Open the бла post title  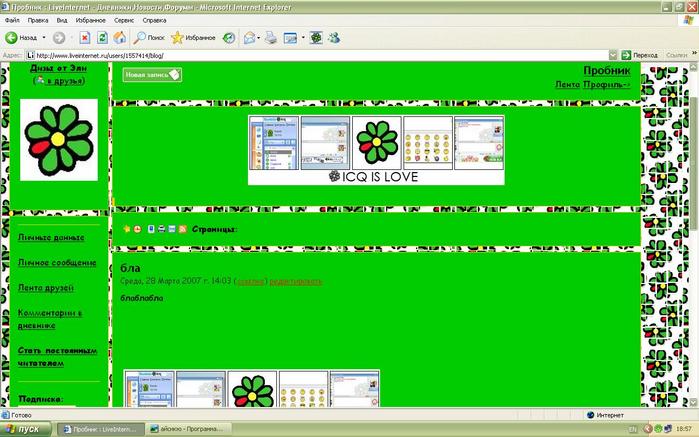130,268
